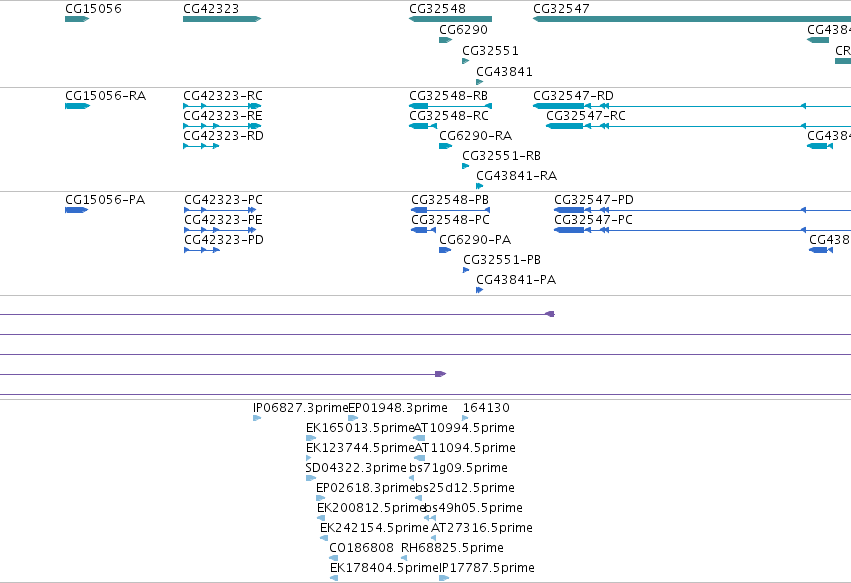Click protein CG32548-PB

450,210
